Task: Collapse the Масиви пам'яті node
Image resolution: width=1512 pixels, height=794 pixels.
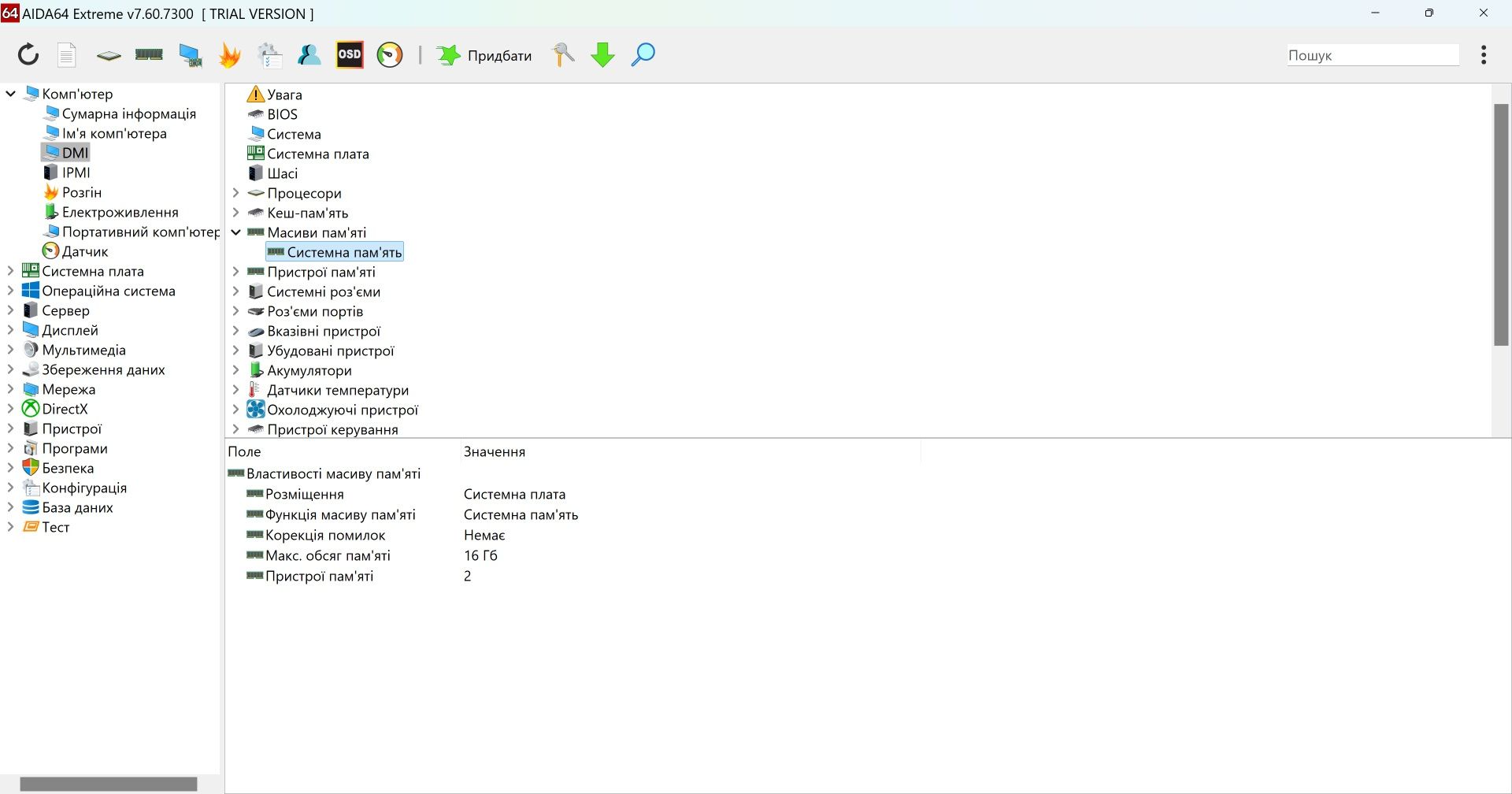Action: [x=235, y=232]
